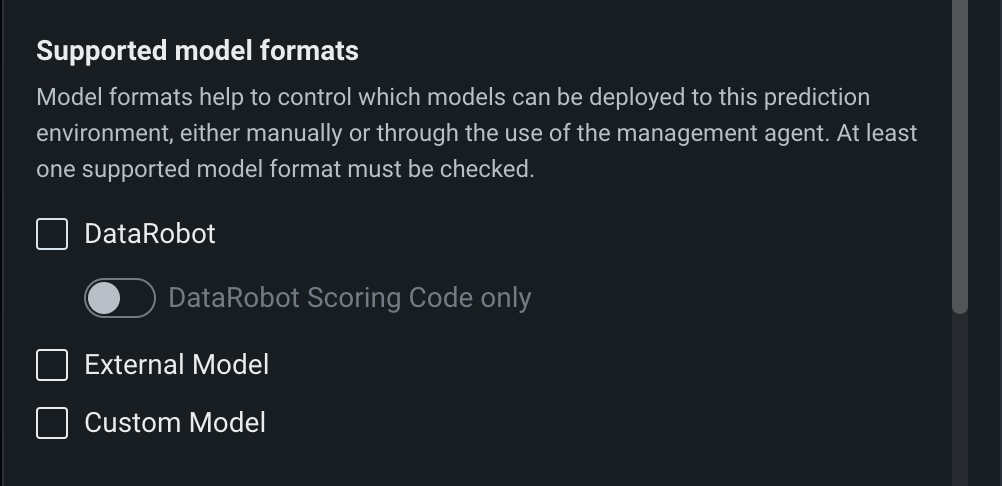Click the "Supported model formats" heading
1002x486 pixels.
click(x=197, y=51)
